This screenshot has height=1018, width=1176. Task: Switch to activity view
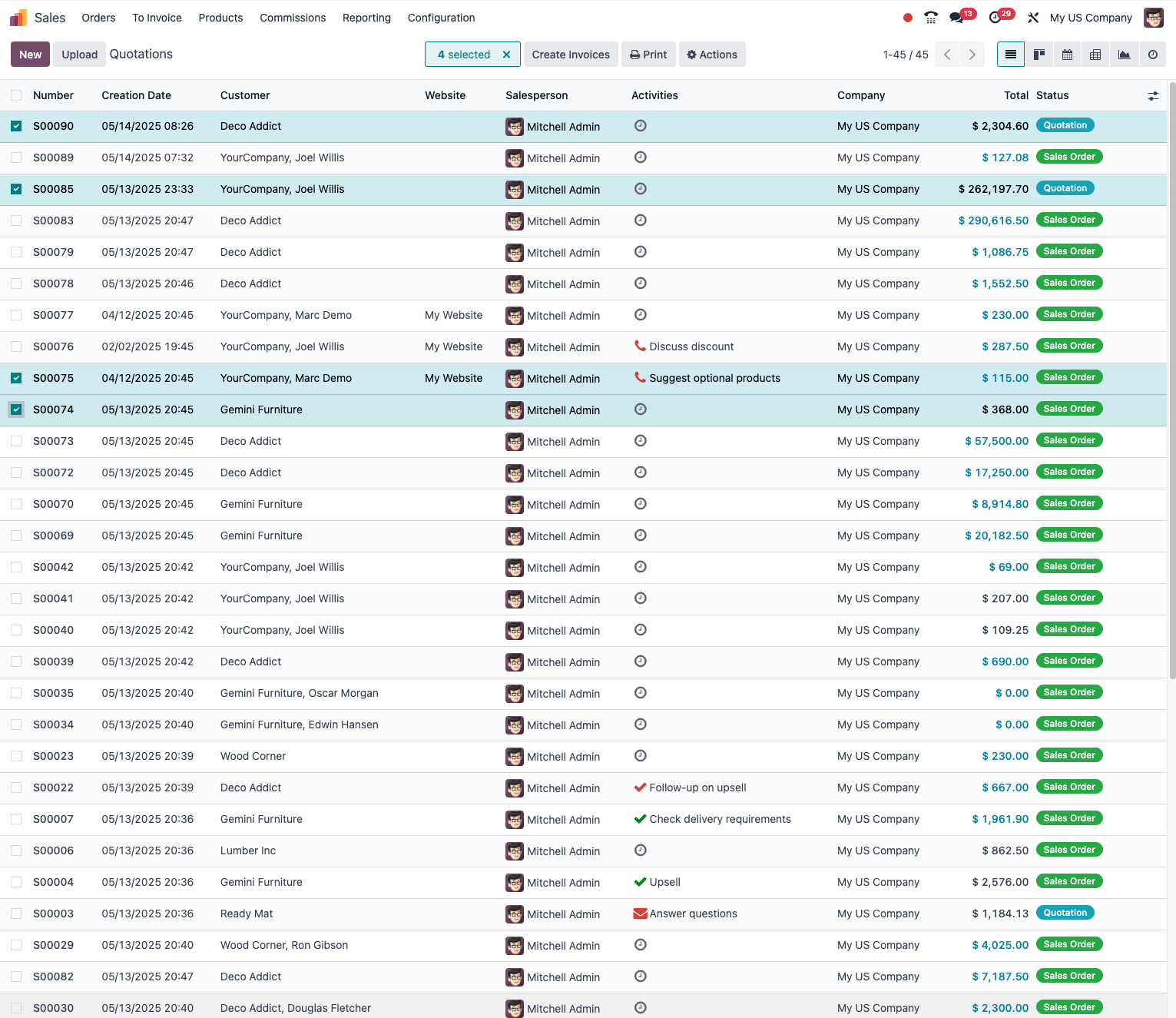click(x=1153, y=55)
